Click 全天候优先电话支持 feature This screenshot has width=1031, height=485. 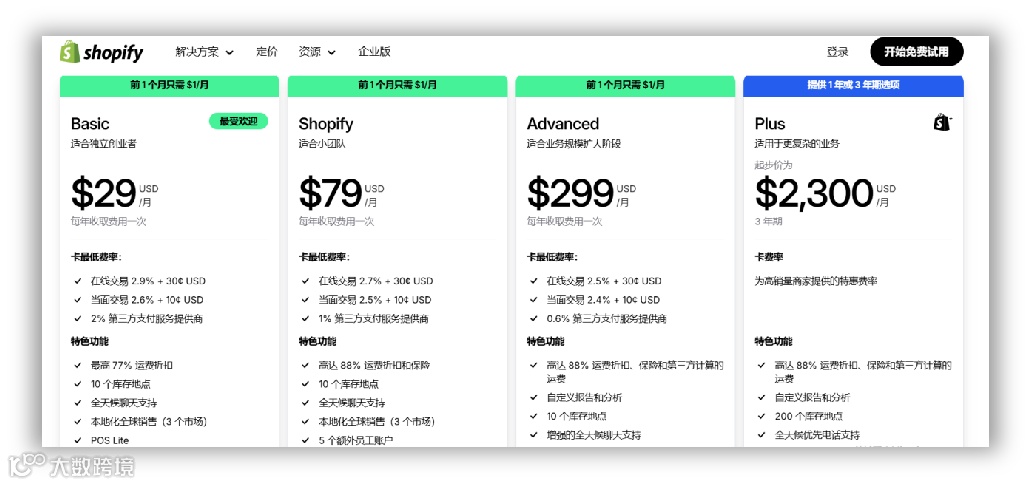(817, 435)
